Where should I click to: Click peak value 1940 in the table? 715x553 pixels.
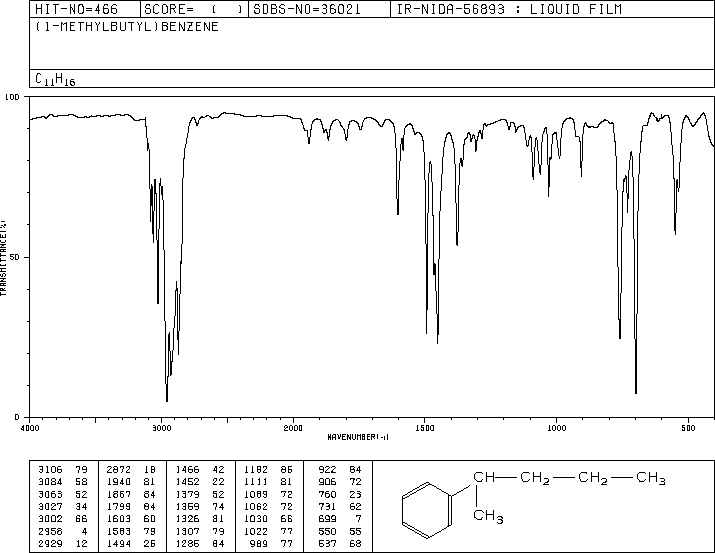[x=119, y=482]
